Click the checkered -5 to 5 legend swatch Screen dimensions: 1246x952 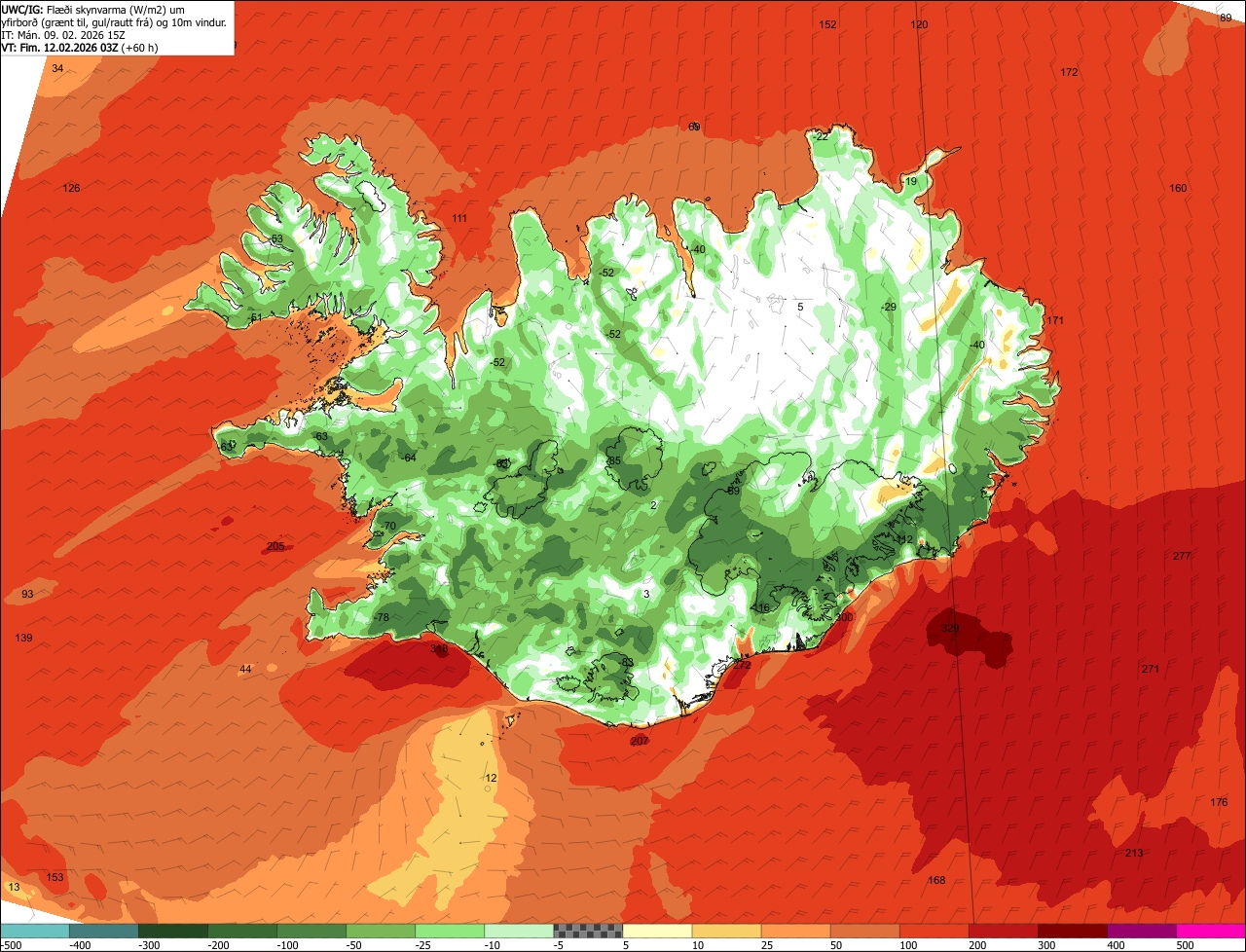[x=588, y=930]
